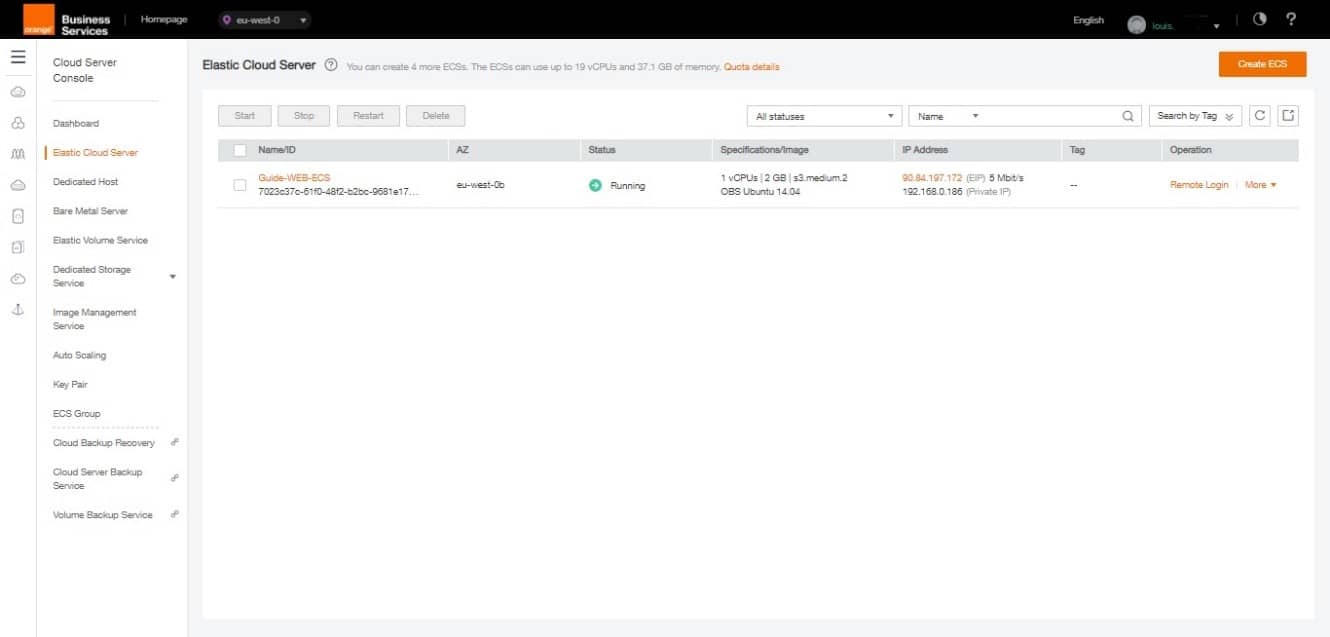The width and height of the screenshot is (1330, 637).
Task: Open the louis user account dropdown
Action: (1187, 25)
